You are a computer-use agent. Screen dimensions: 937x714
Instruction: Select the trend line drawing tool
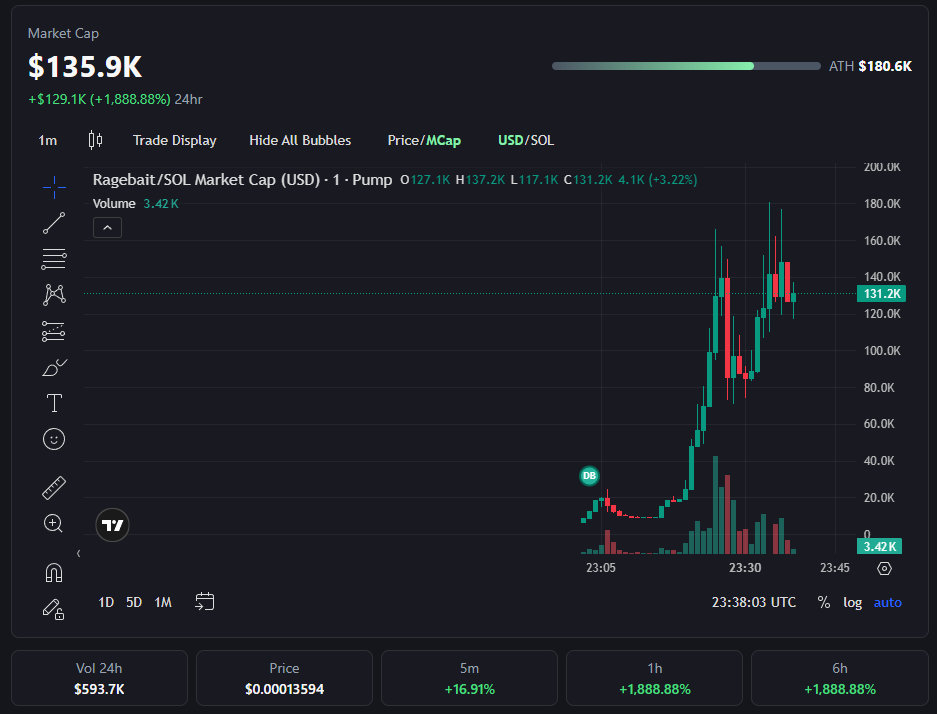[54, 223]
